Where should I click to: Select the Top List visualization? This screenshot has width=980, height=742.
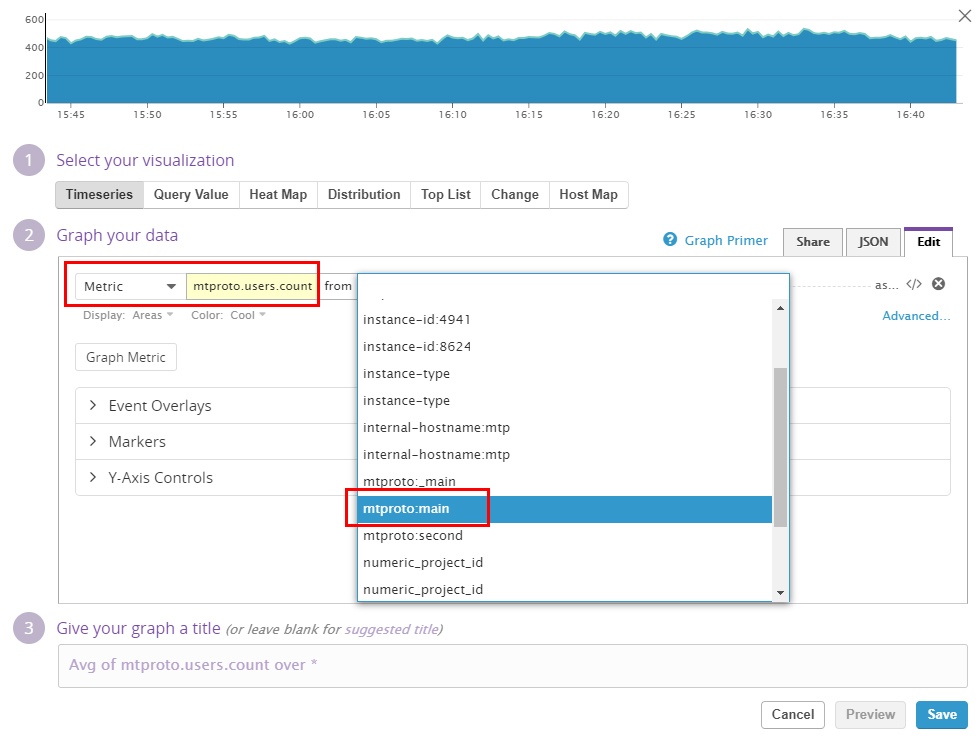(x=446, y=194)
